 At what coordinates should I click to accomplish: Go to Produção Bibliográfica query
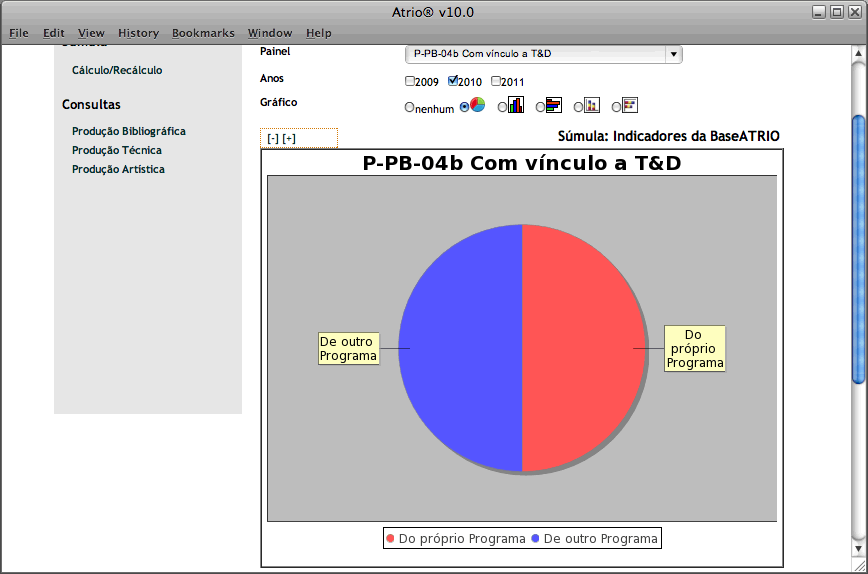(129, 131)
